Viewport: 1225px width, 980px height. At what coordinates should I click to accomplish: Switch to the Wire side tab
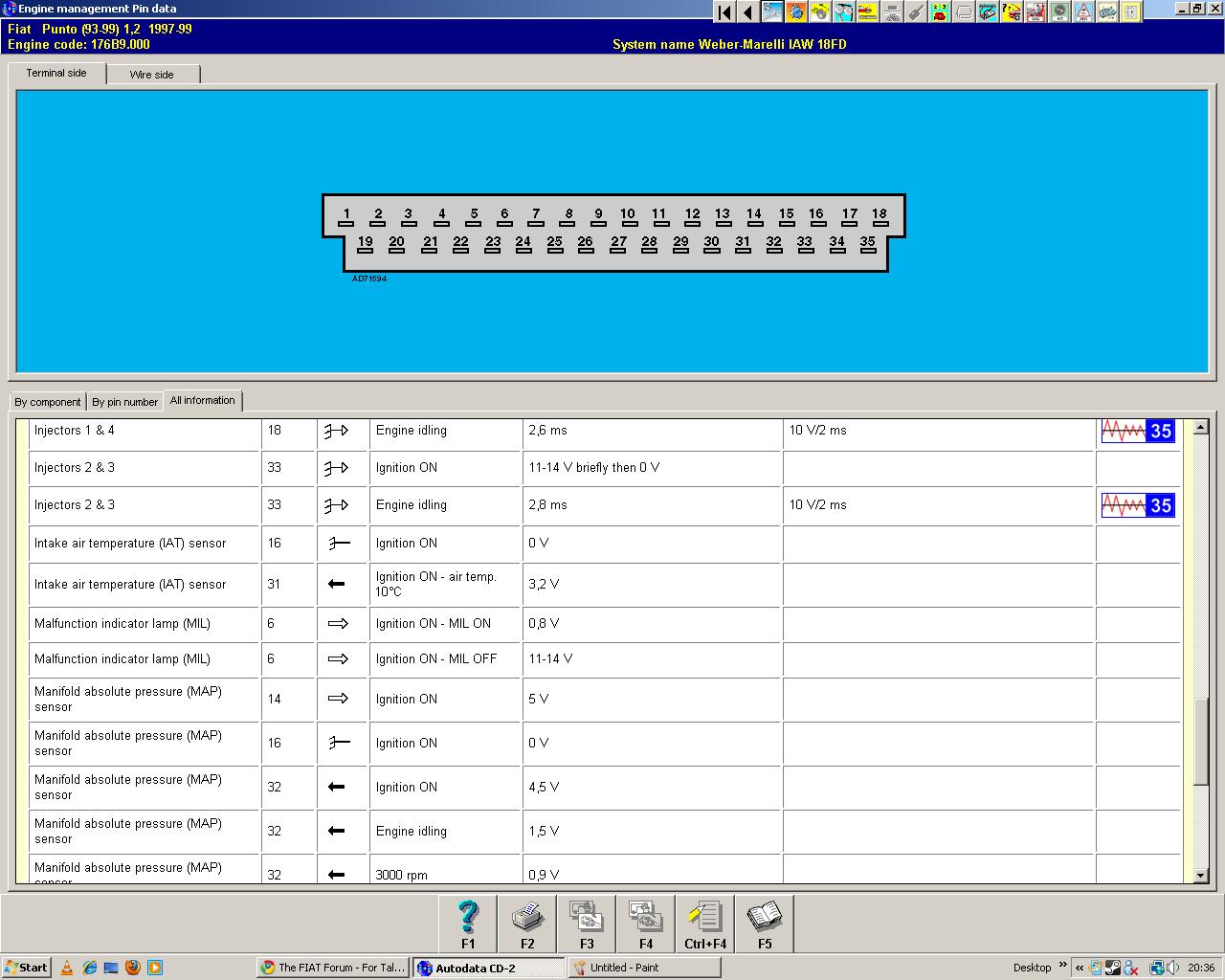tap(152, 75)
